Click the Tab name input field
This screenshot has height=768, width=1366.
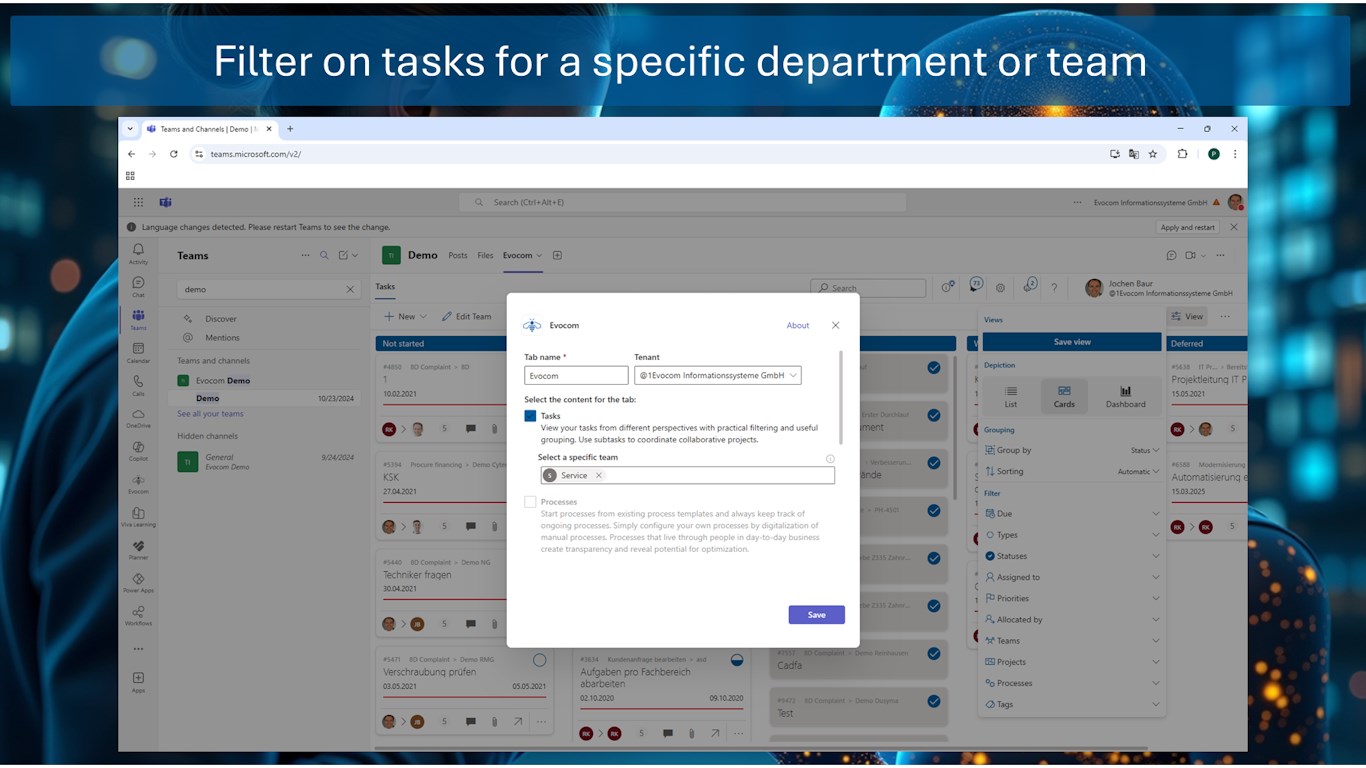tap(576, 376)
